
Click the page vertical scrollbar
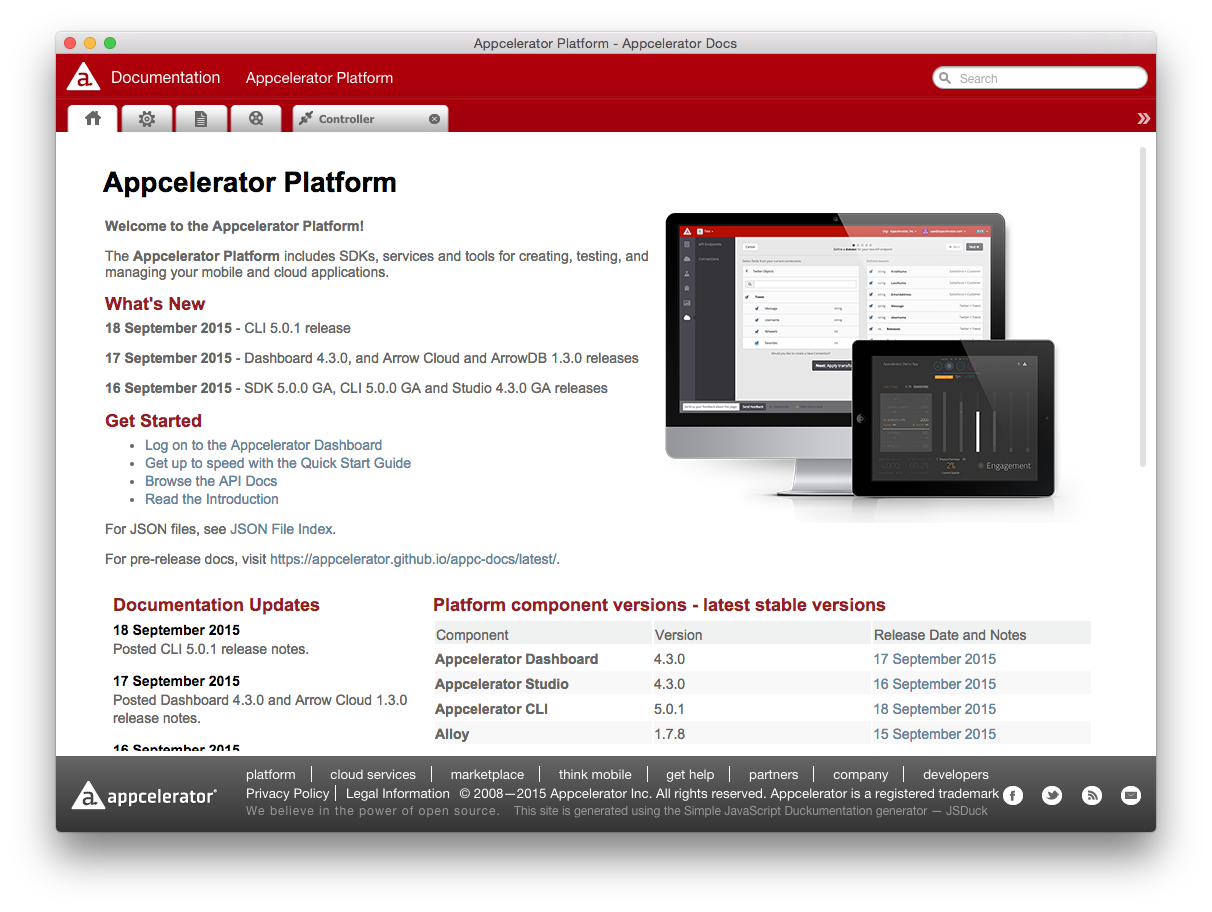[1143, 306]
